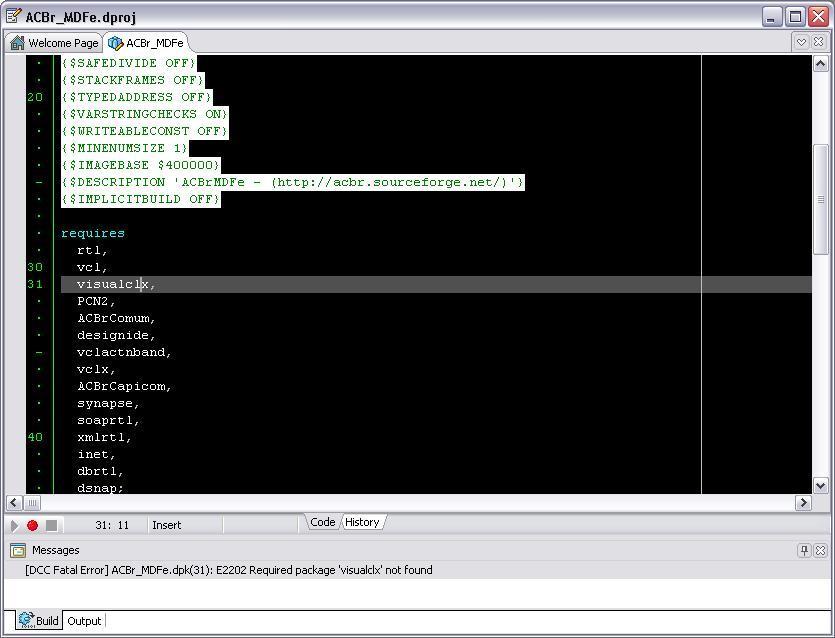Click the {$STACKFRAMES OFF} directive
The image size is (835, 638).
coord(133,80)
